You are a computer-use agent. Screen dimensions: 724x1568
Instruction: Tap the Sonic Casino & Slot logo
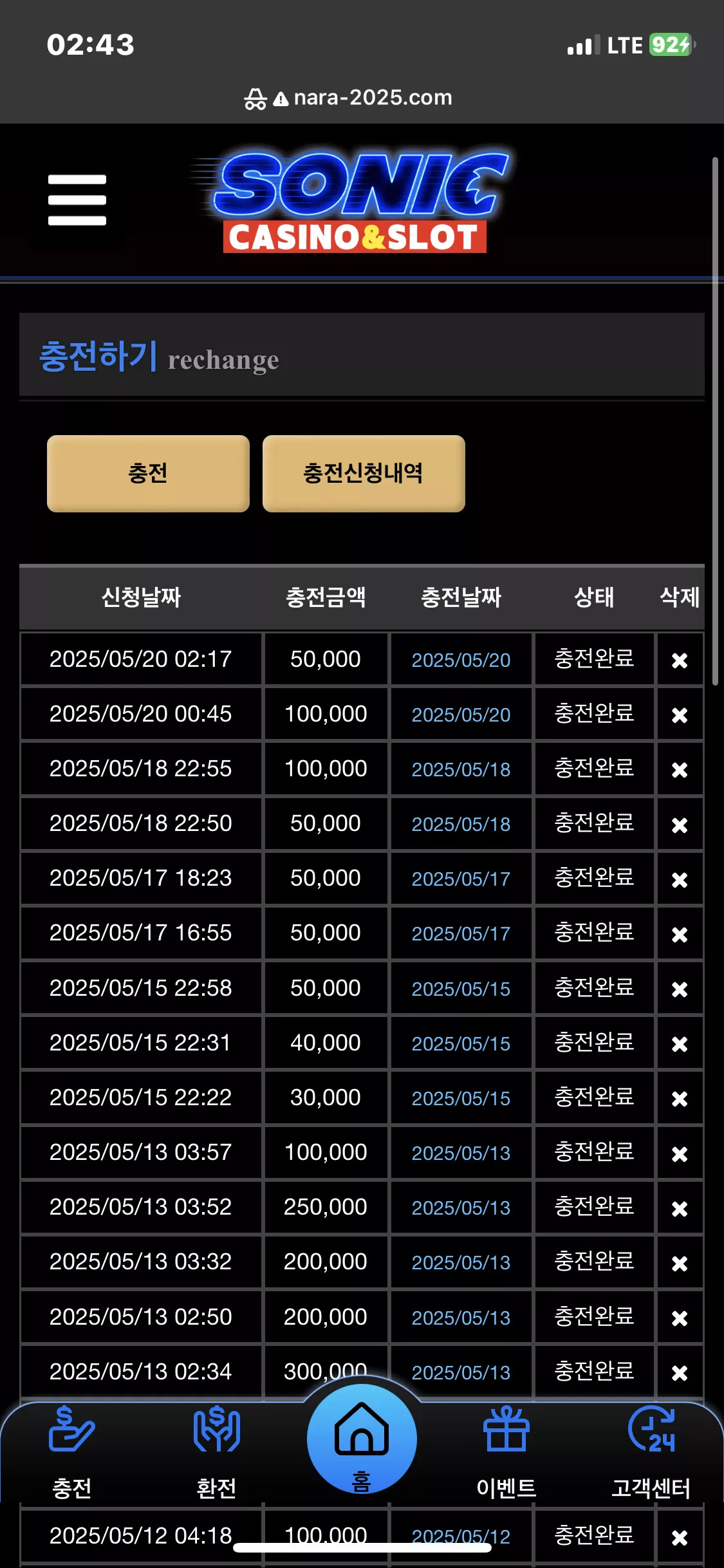tap(352, 201)
